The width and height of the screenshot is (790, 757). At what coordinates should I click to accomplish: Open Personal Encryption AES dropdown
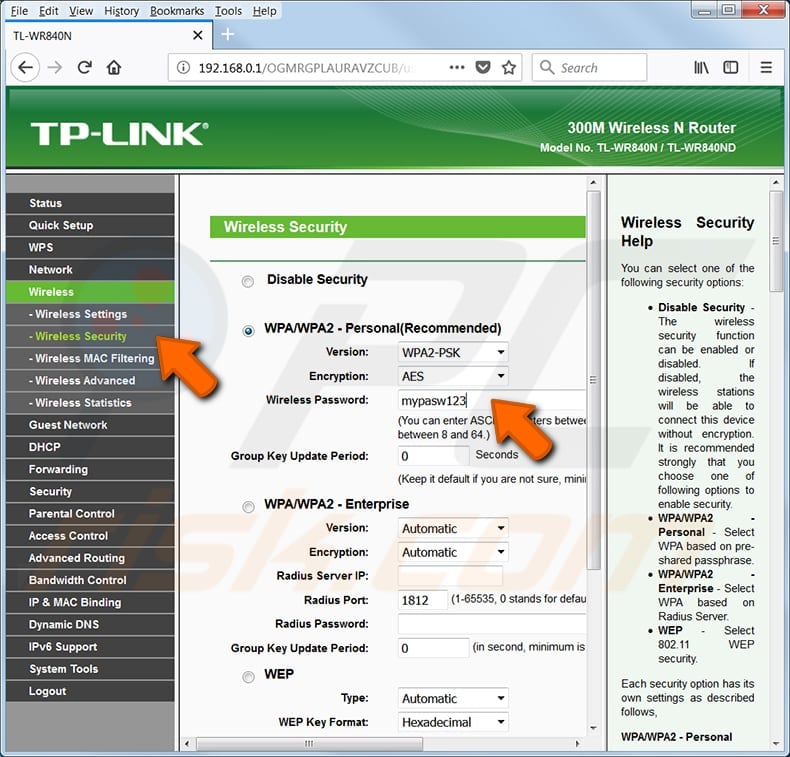point(452,376)
